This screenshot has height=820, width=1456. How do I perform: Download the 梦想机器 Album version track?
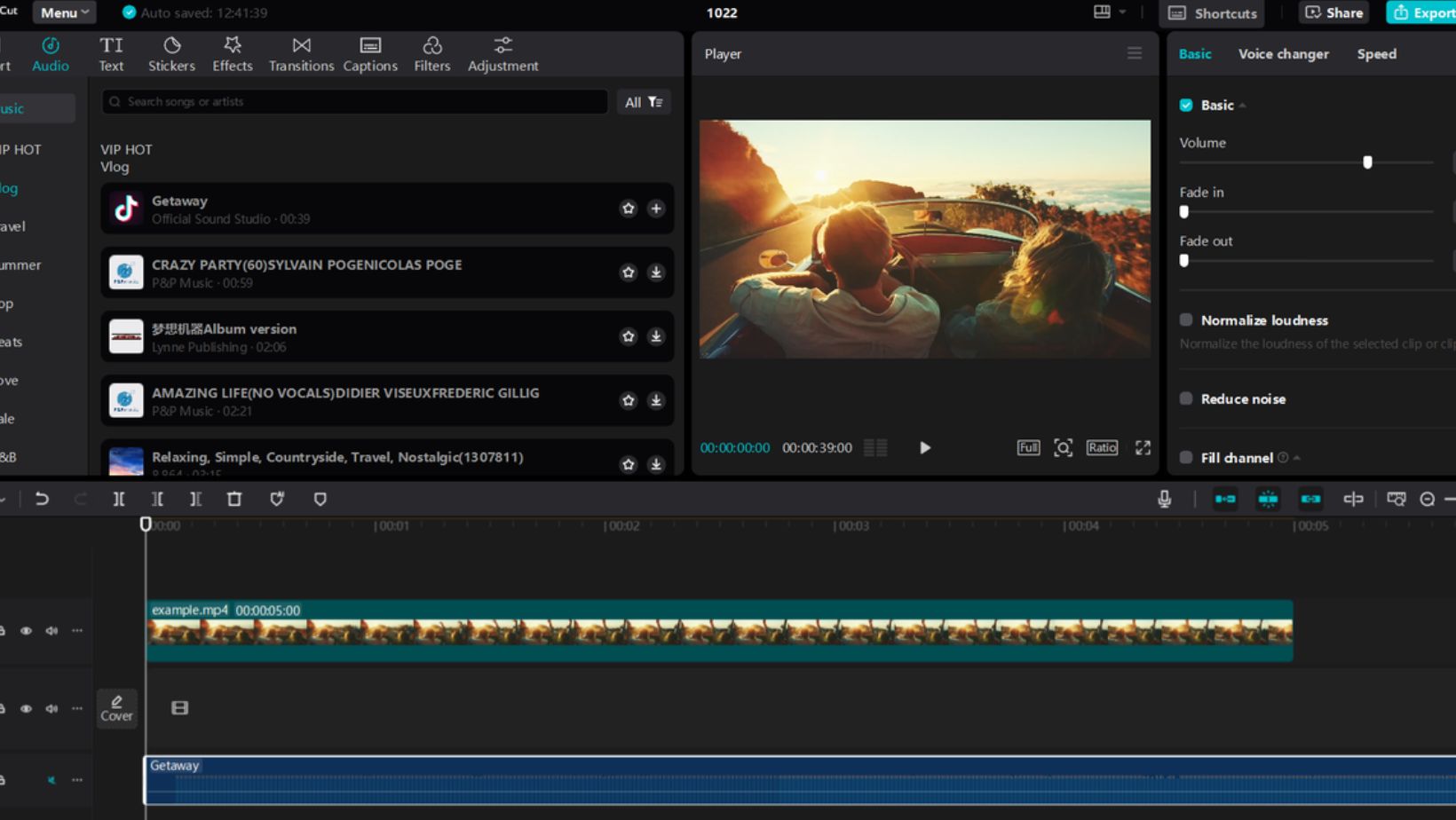[656, 336]
